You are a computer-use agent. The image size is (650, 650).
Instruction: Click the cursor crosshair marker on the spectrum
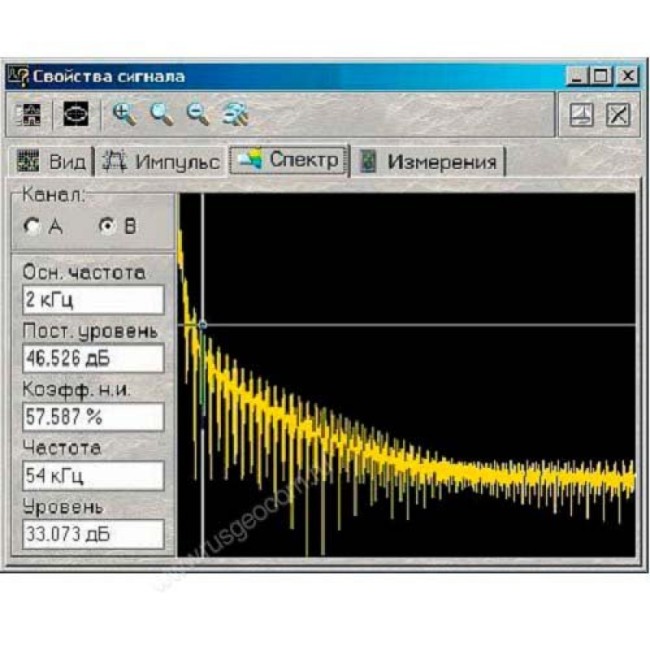click(x=202, y=324)
